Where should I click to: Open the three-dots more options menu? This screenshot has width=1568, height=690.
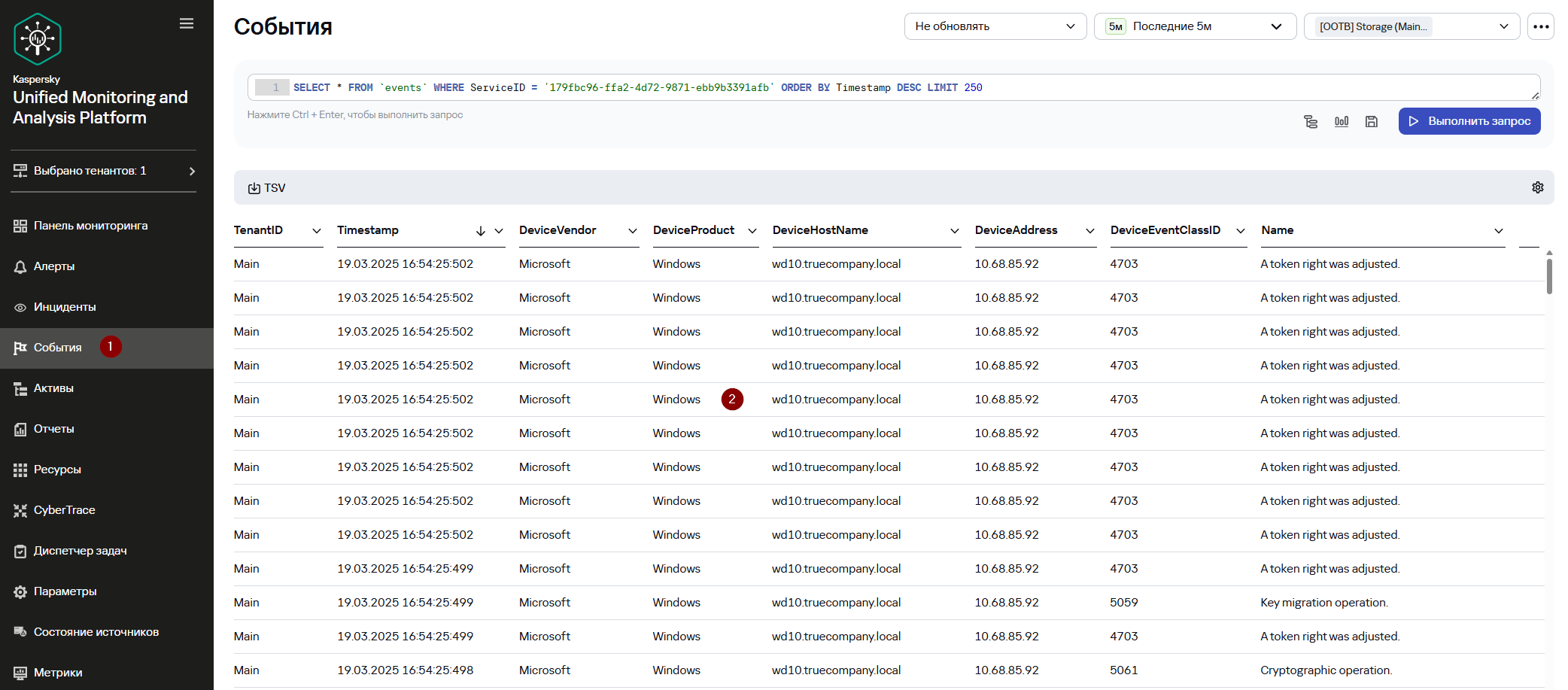pos(1541,26)
